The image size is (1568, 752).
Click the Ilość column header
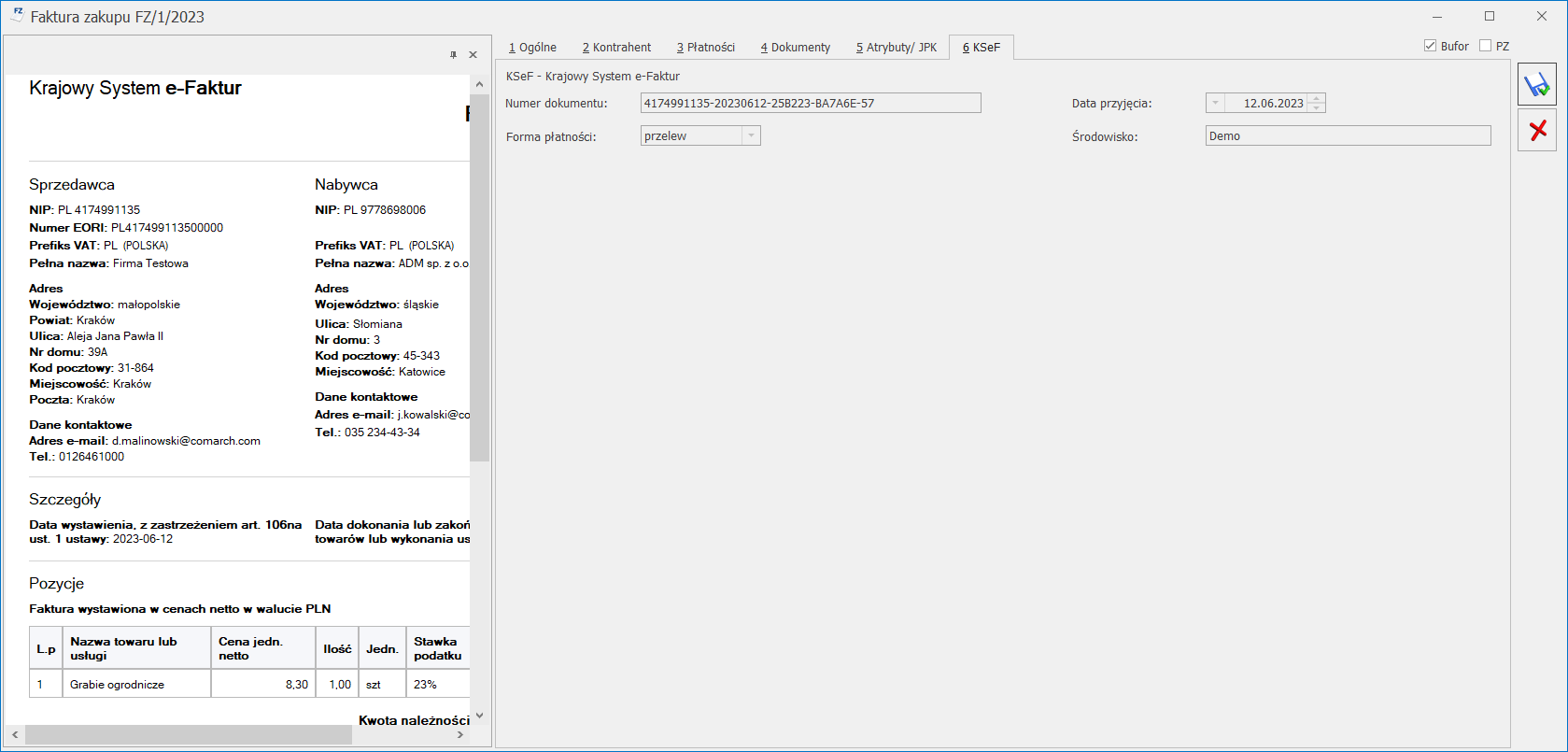[x=337, y=648]
